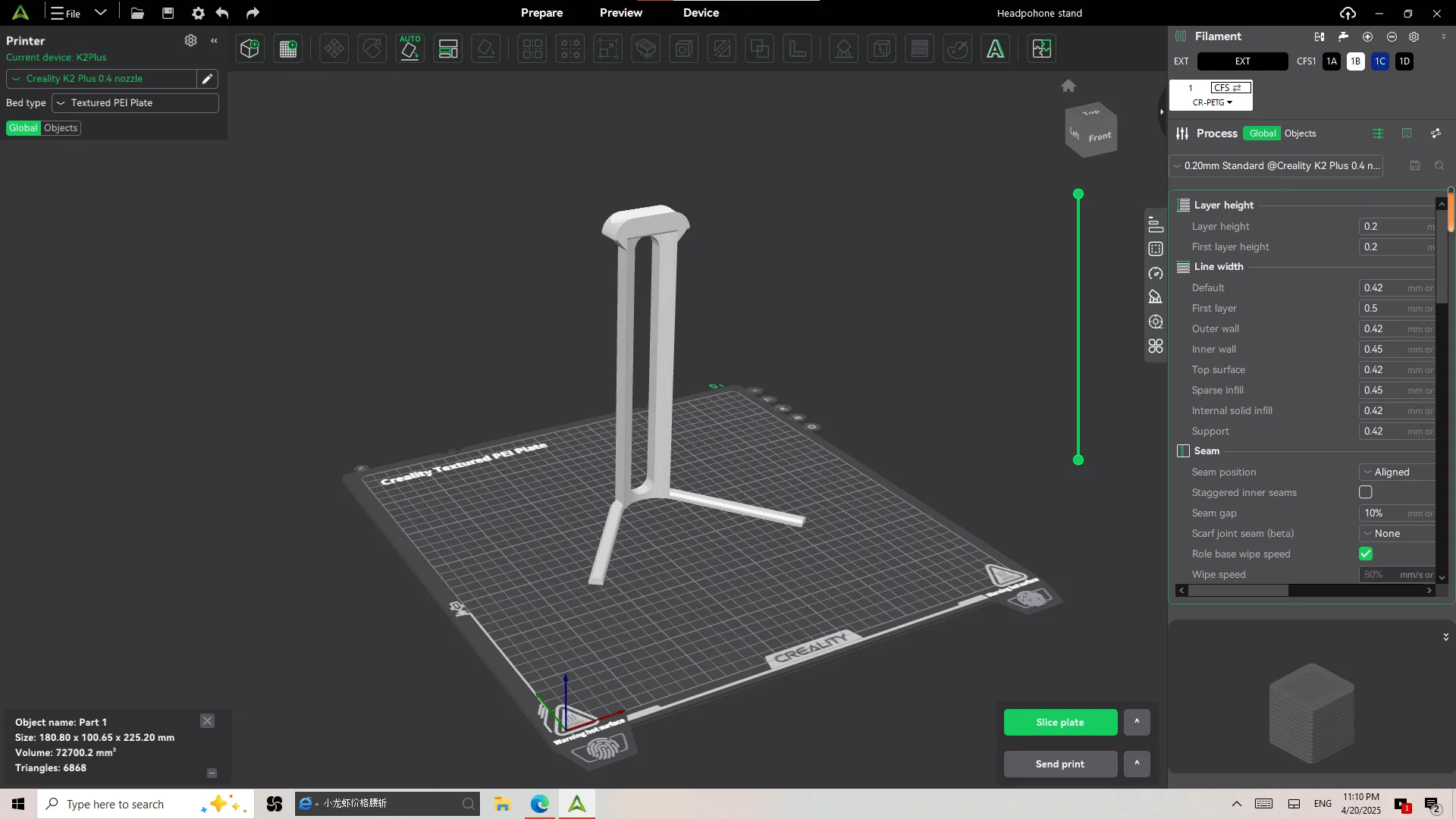Screen dimensions: 1456x819
Task: Select the Text emboss tool
Action: pos(995,49)
